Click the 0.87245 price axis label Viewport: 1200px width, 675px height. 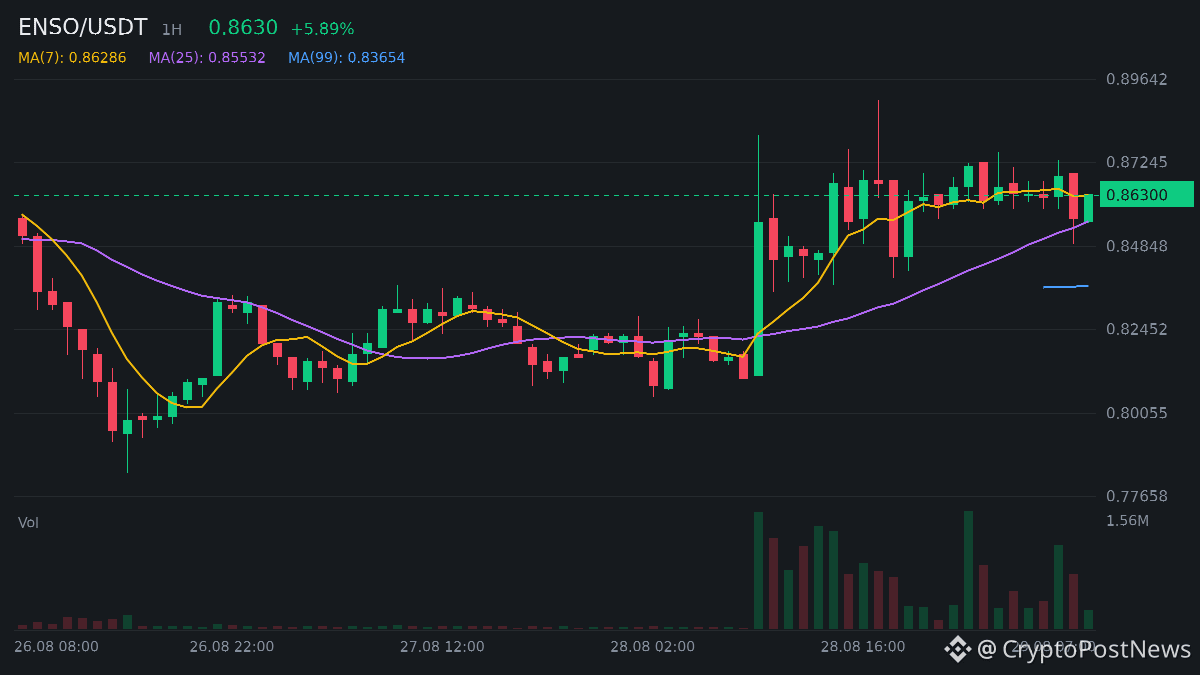pos(1136,162)
